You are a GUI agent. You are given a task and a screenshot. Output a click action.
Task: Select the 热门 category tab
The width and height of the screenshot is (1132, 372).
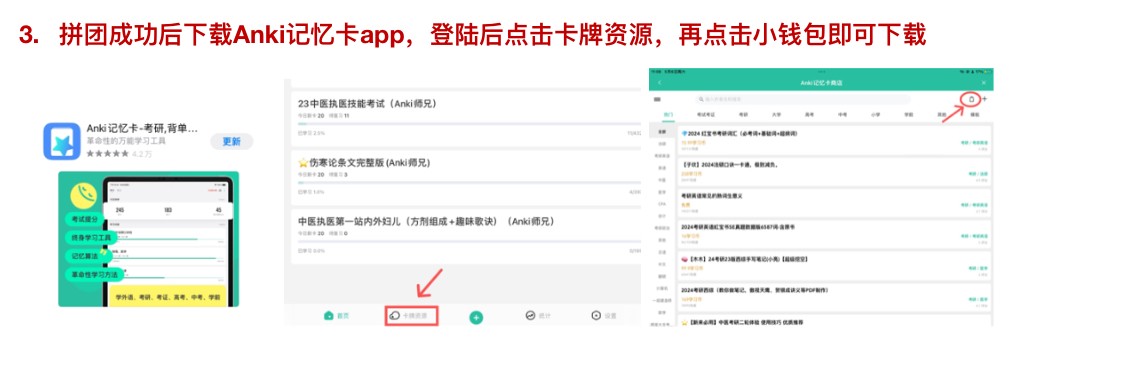(668, 115)
